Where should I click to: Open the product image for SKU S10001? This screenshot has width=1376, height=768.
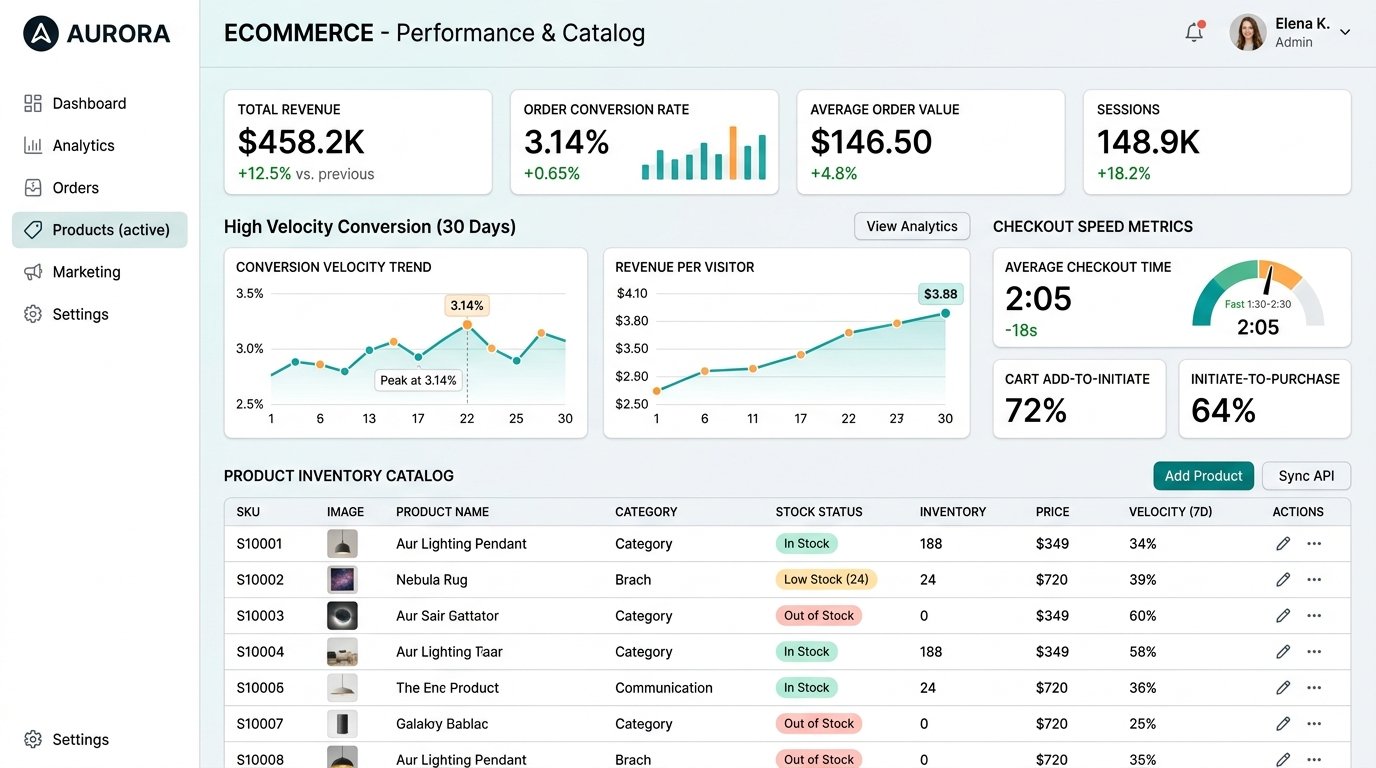pos(342,544)
